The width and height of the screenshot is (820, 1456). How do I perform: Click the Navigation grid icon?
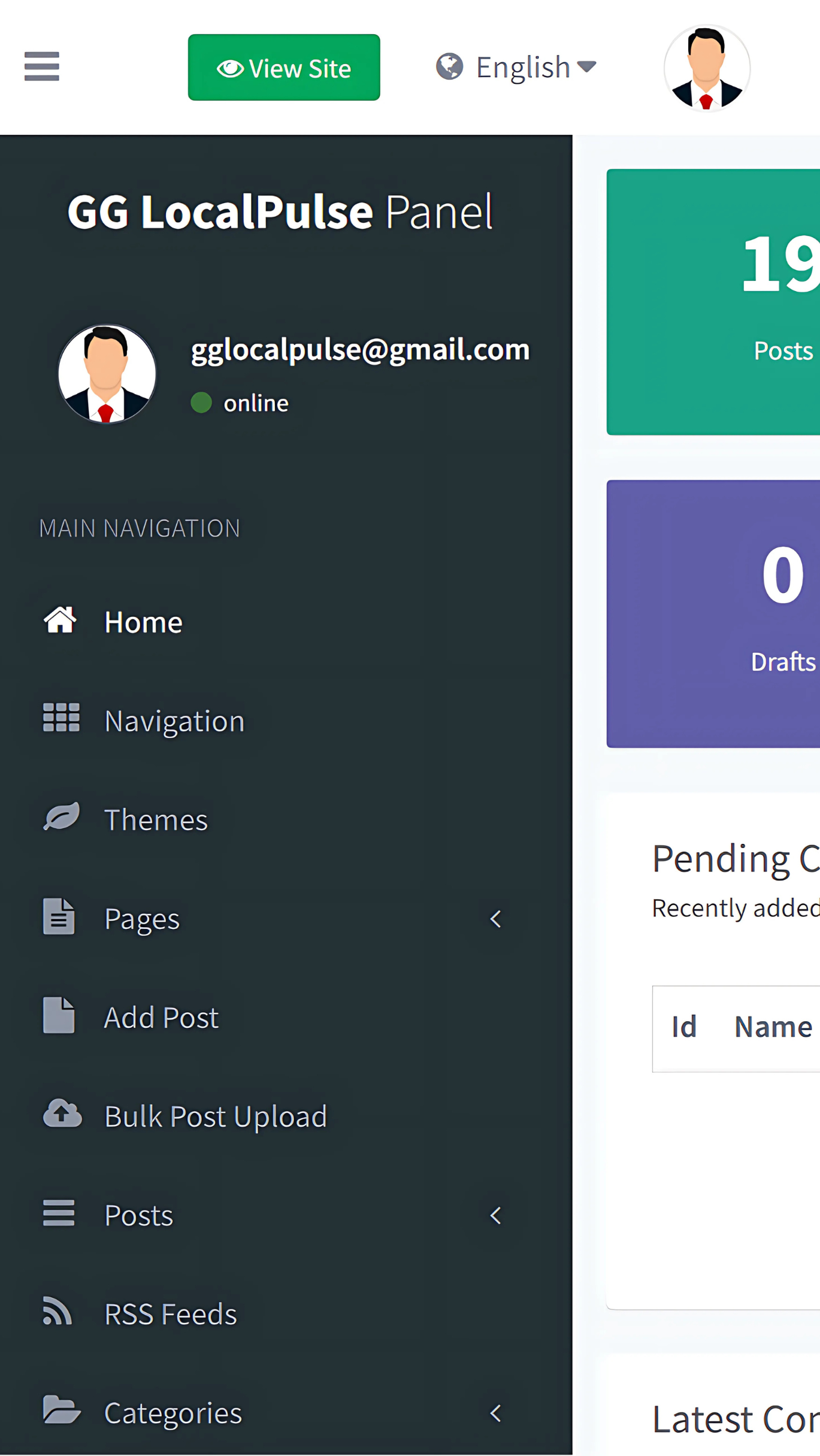coord(60,718)
